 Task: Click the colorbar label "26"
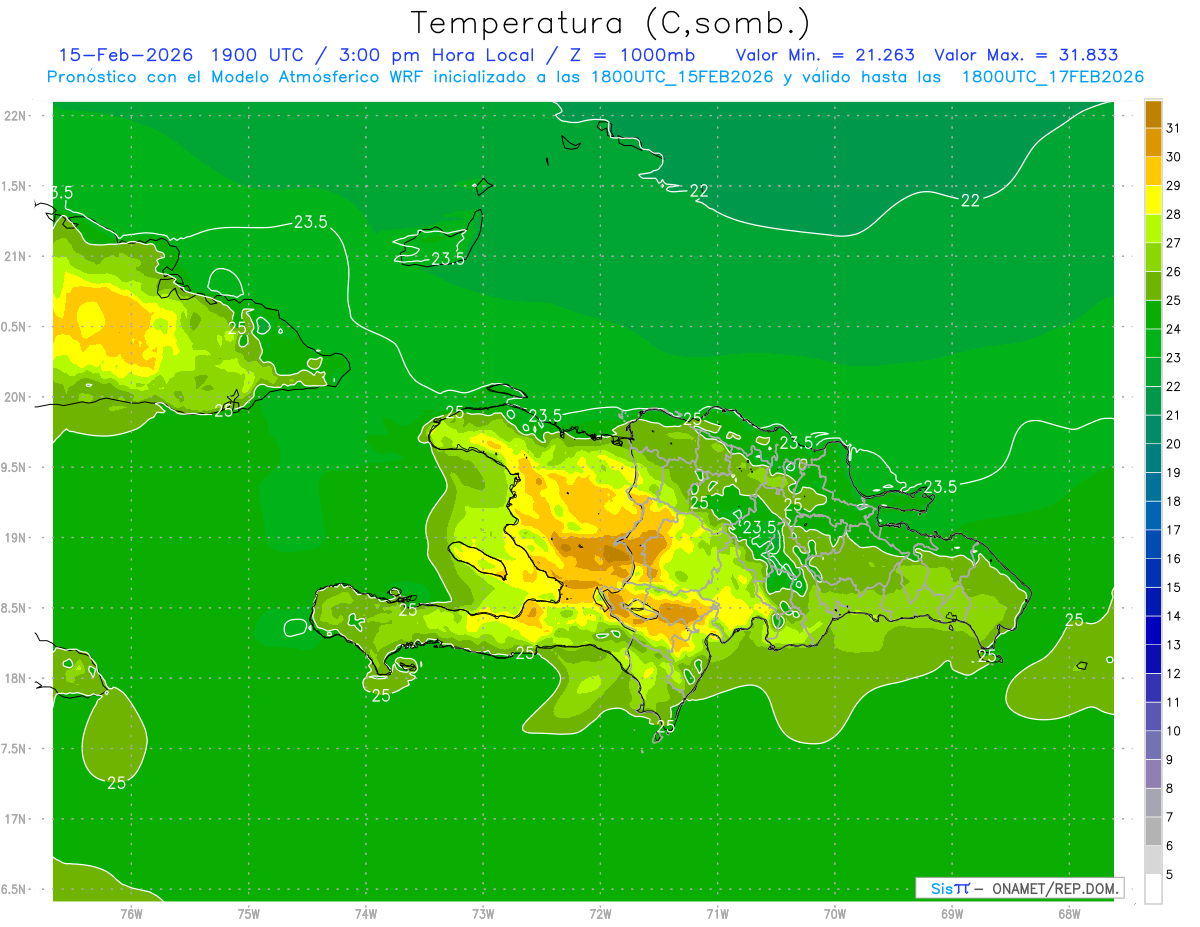coord(1173,272)
